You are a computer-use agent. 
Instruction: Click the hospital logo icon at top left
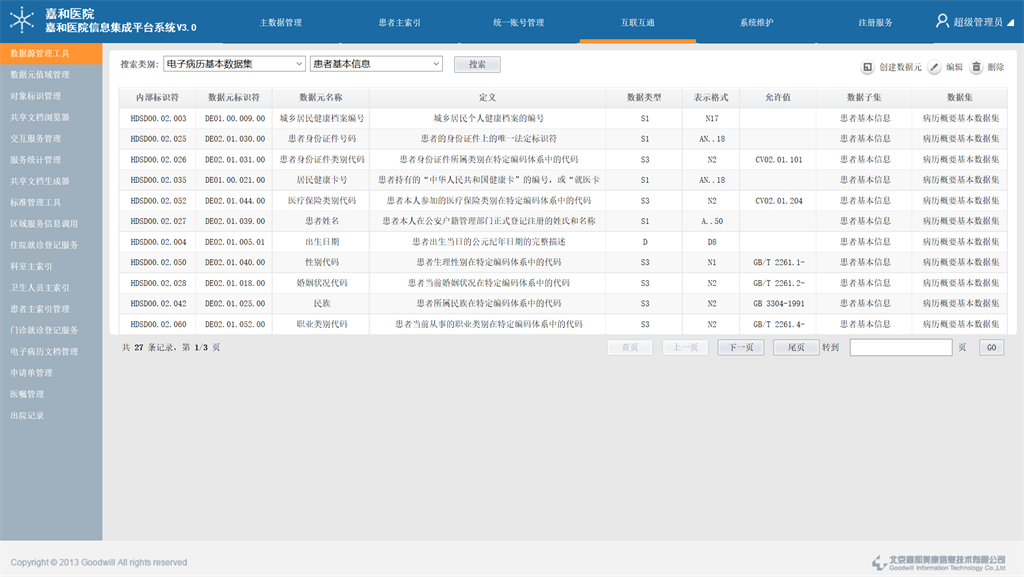(x=21, y=21)
